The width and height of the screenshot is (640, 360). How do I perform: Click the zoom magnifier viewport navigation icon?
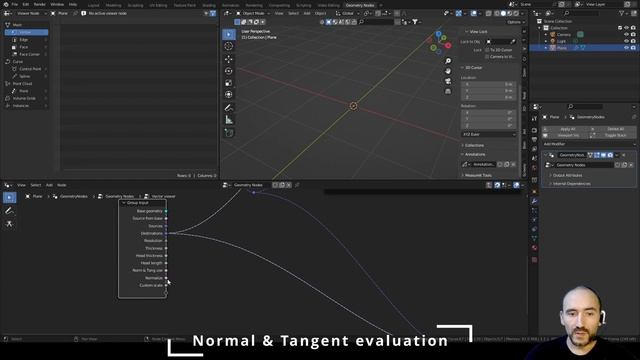pos(448,61)
